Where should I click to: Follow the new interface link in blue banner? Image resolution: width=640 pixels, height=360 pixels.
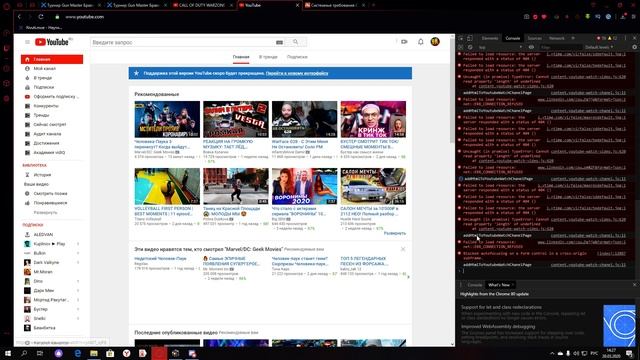(x=297, y=73)
